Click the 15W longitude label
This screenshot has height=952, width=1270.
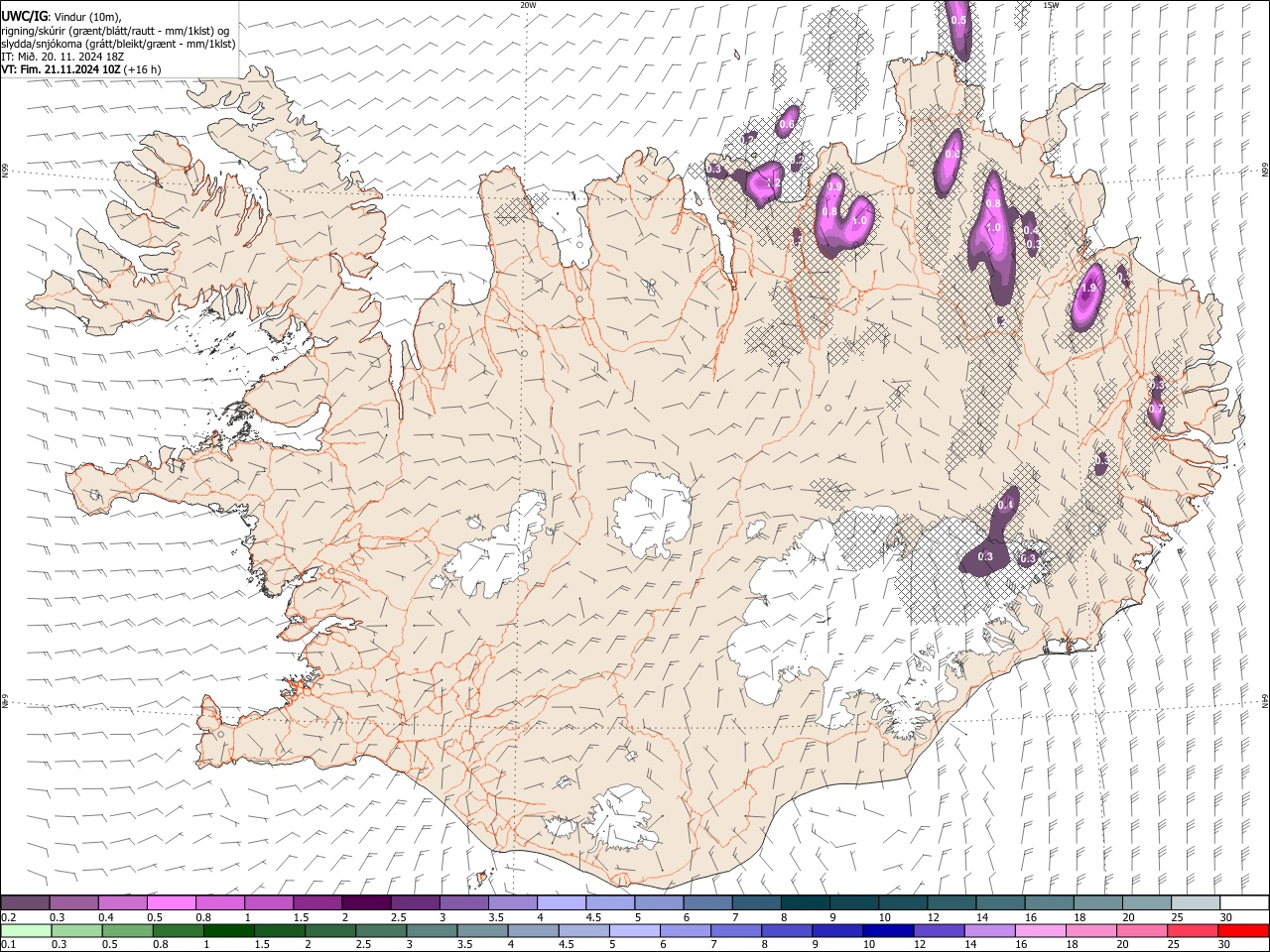(1052, 5)
